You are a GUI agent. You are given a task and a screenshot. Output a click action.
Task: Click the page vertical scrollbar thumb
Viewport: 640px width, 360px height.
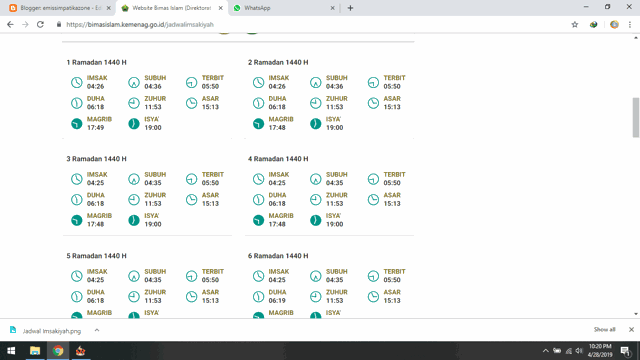tap(636, 118)
